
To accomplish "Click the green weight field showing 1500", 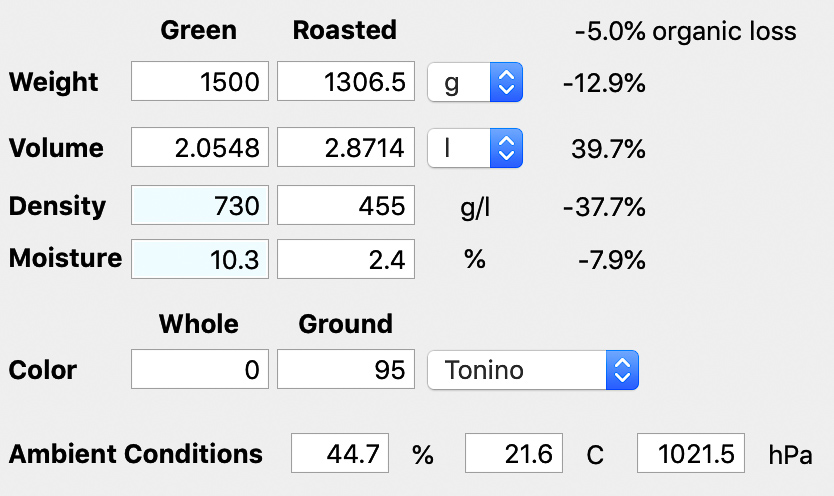I will pyautogui.click(x=200, y=81).
